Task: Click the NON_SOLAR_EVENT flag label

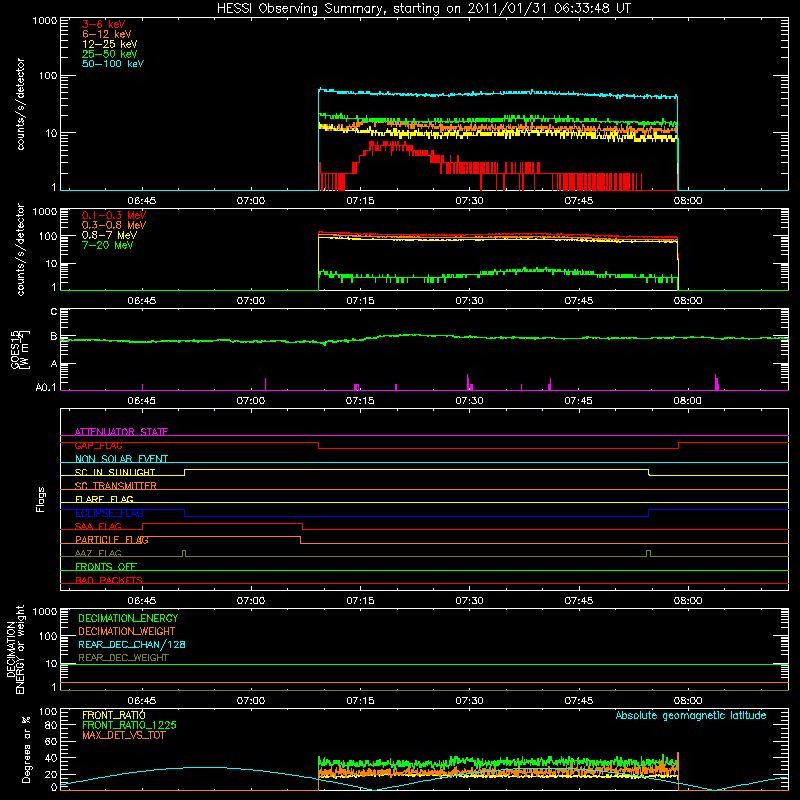Action: [121, 459]
